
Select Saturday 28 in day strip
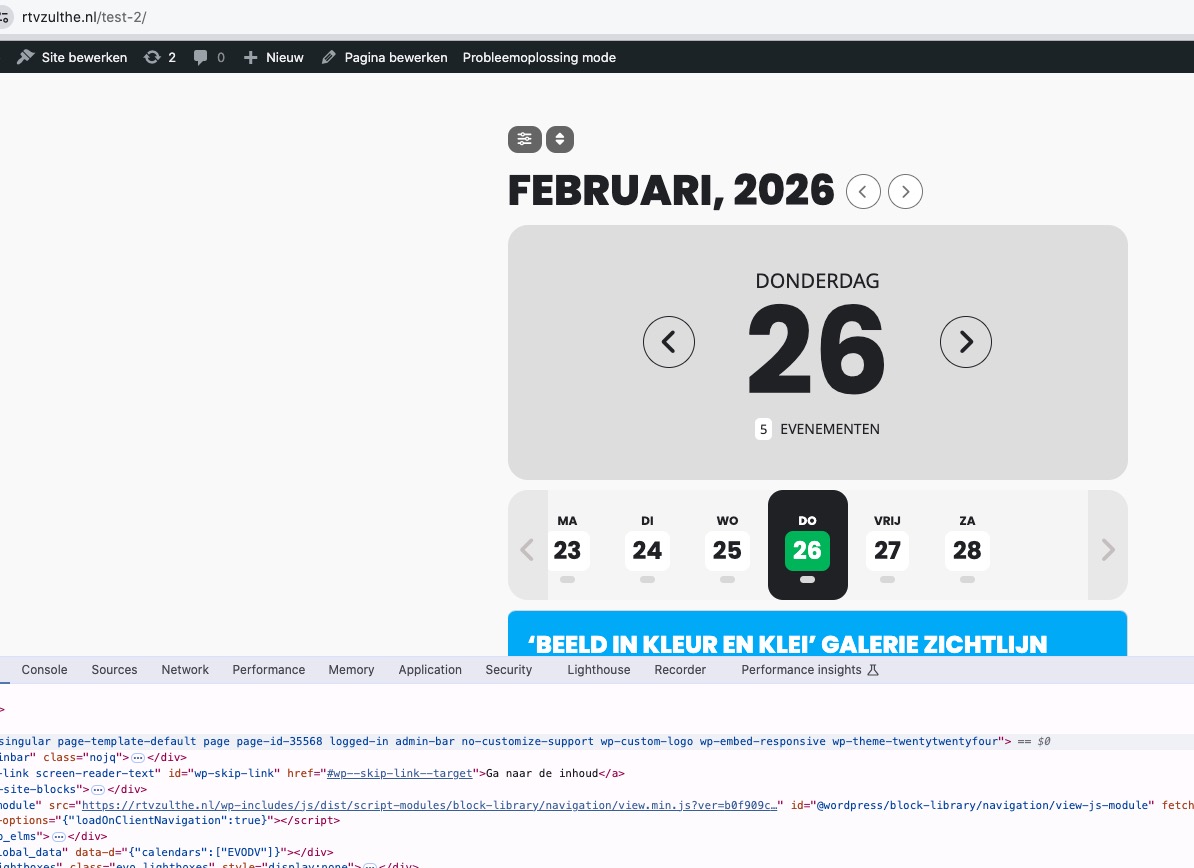(x=967, y=549)
